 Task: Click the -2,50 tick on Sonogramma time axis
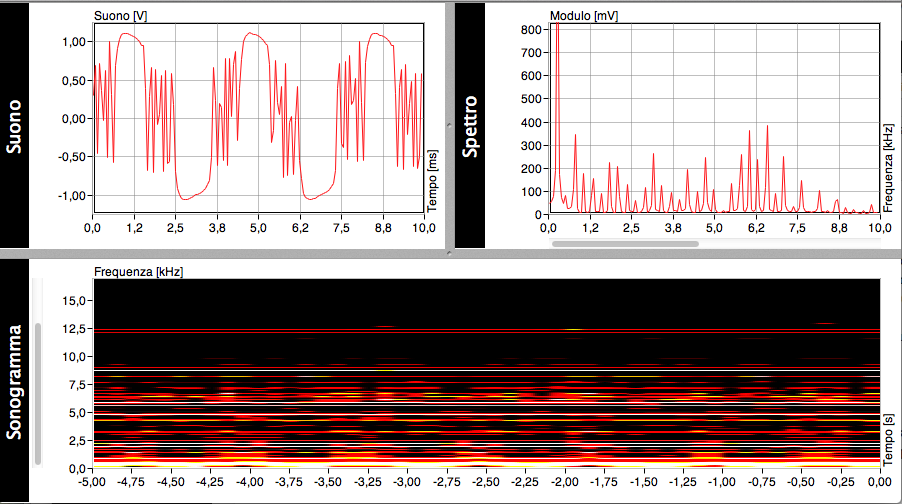click(x=485, y=482)
